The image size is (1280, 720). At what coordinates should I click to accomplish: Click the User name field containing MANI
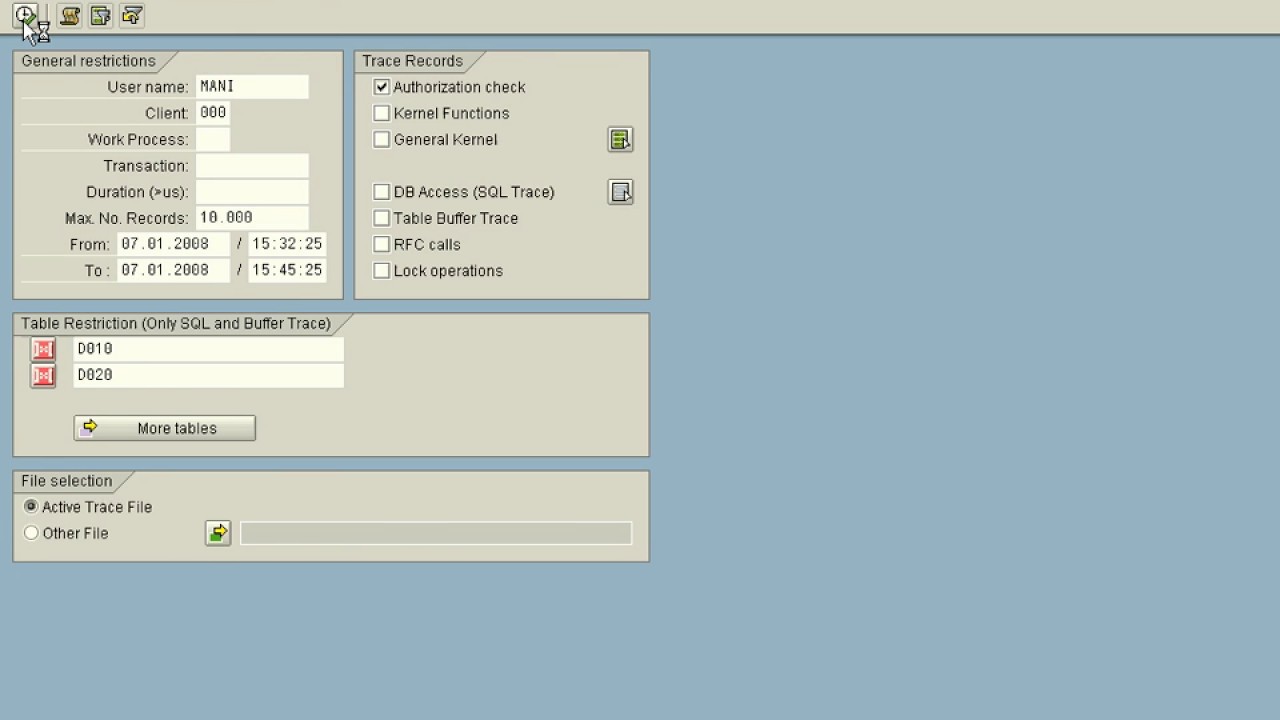point(252,87)
